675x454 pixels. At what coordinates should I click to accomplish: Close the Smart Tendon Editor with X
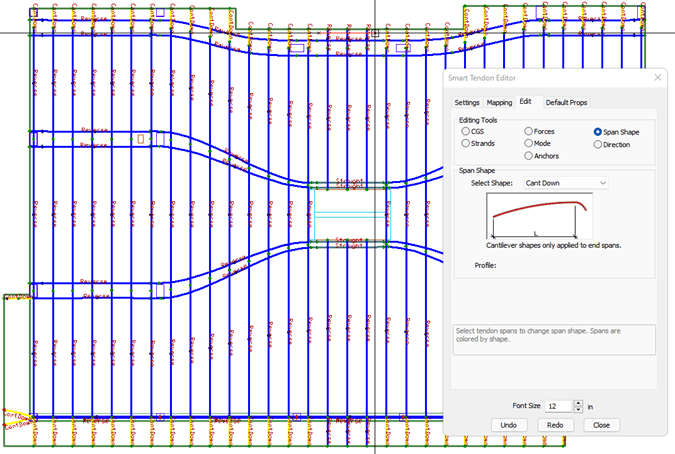click(x=657, y=77)
